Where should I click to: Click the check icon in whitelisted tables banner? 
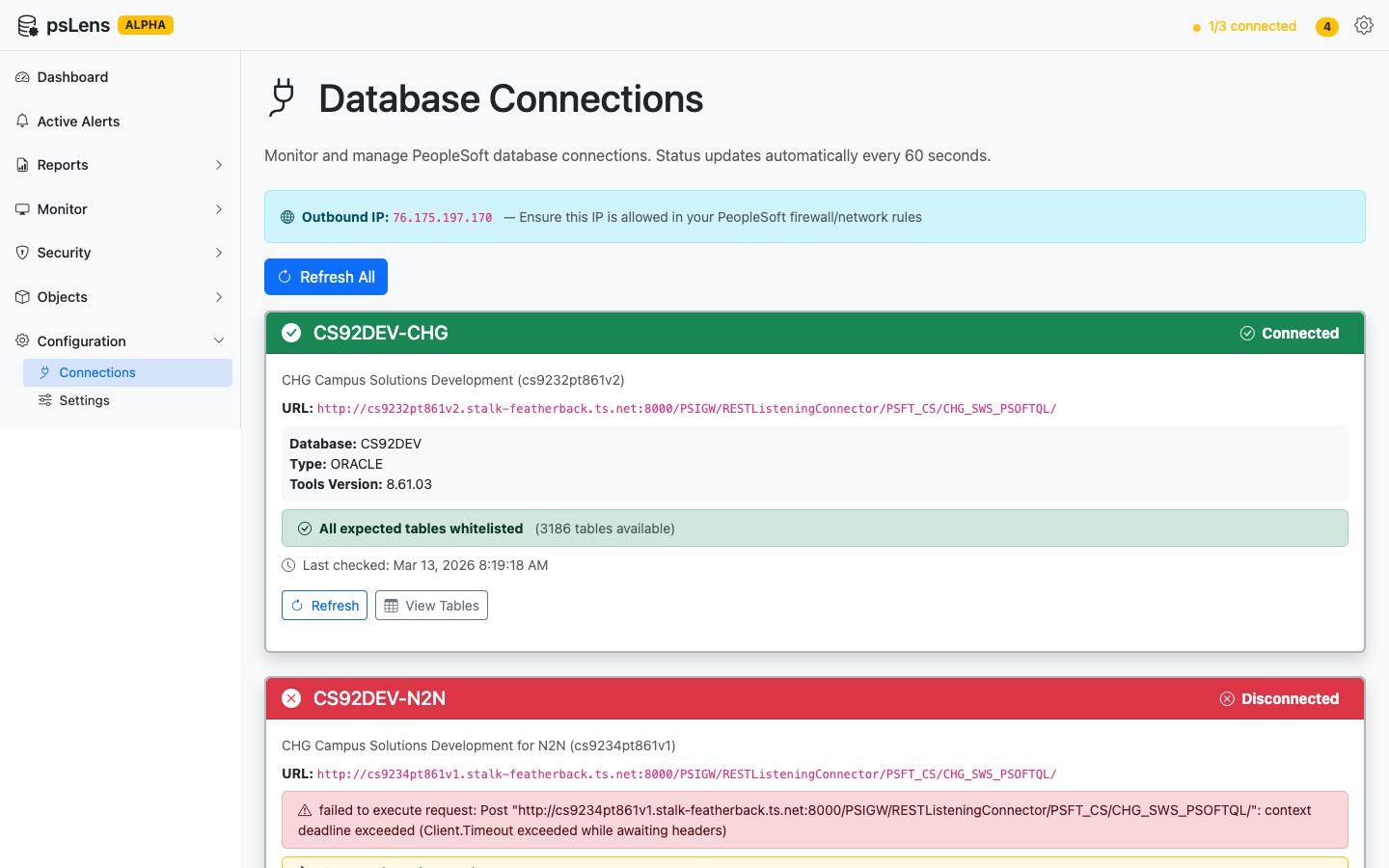[305, 529]
